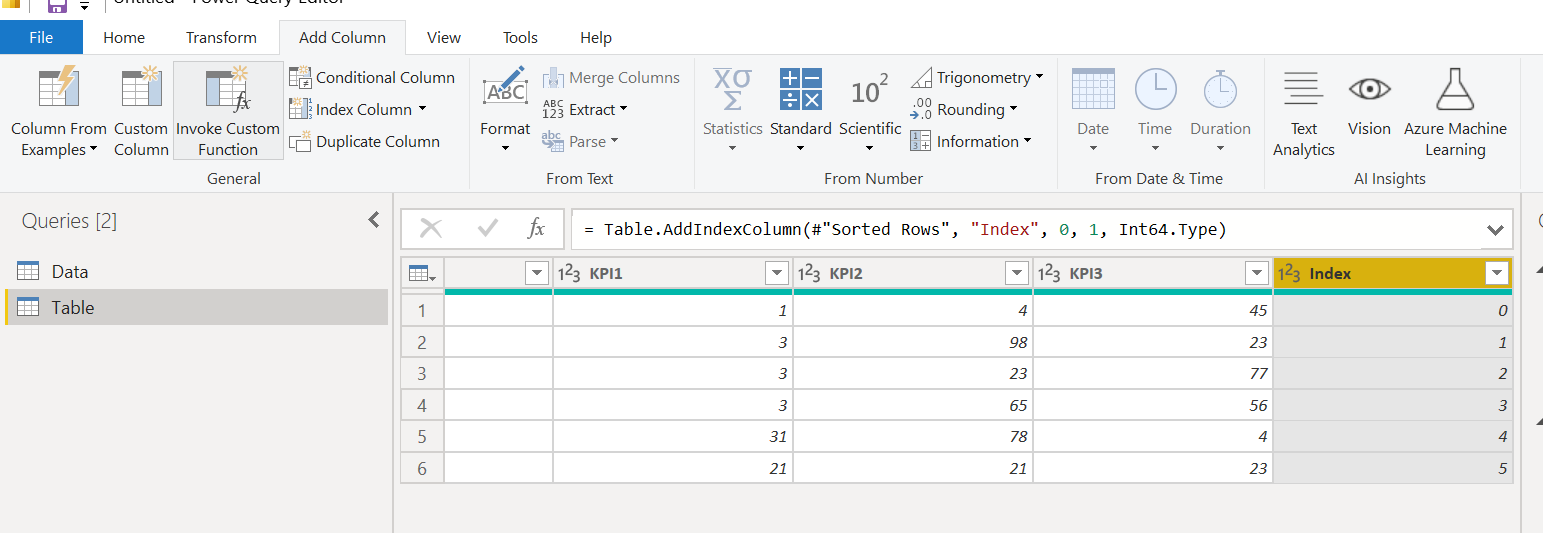Click KPI3 cell with value 77

click(x=1153, y=373)
